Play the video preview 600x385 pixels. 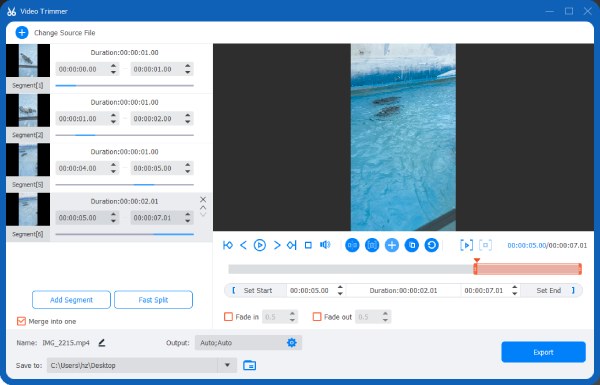[260, 245]
